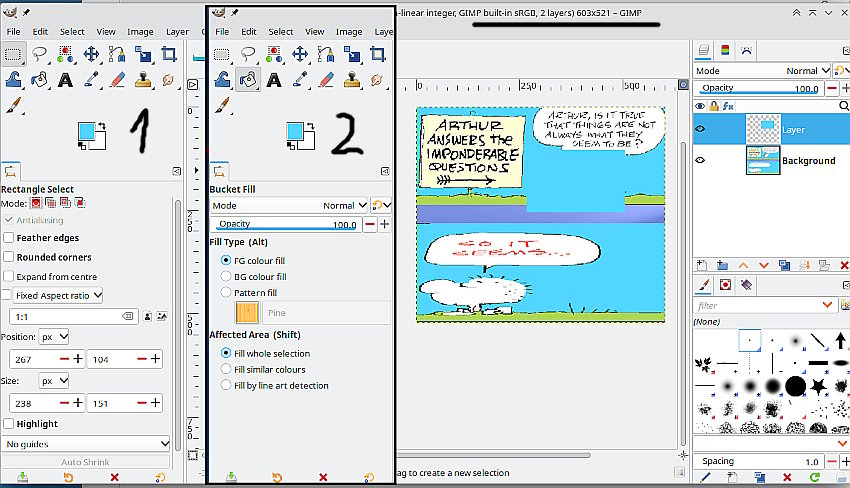Select Move tool in the Rectangle Select toolbox

[91, 54]
